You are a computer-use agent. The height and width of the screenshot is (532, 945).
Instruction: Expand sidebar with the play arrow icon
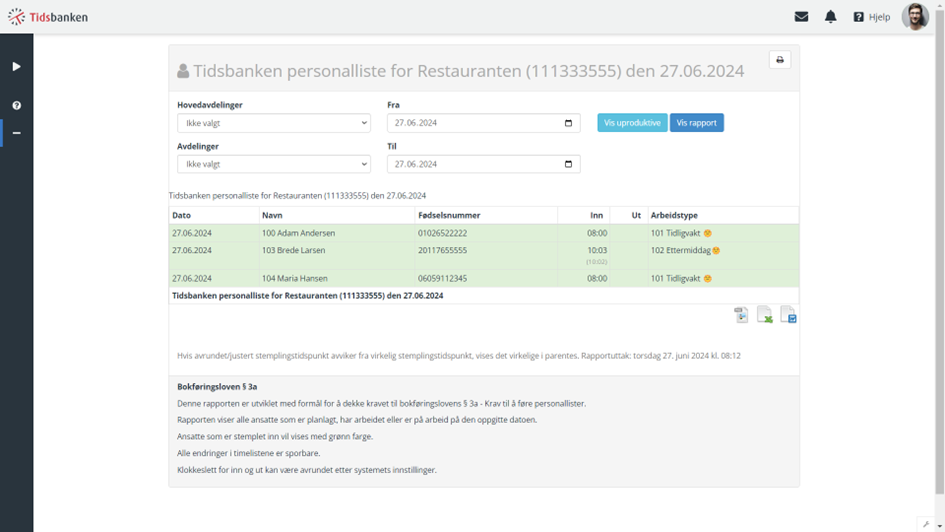click(16, 66)
